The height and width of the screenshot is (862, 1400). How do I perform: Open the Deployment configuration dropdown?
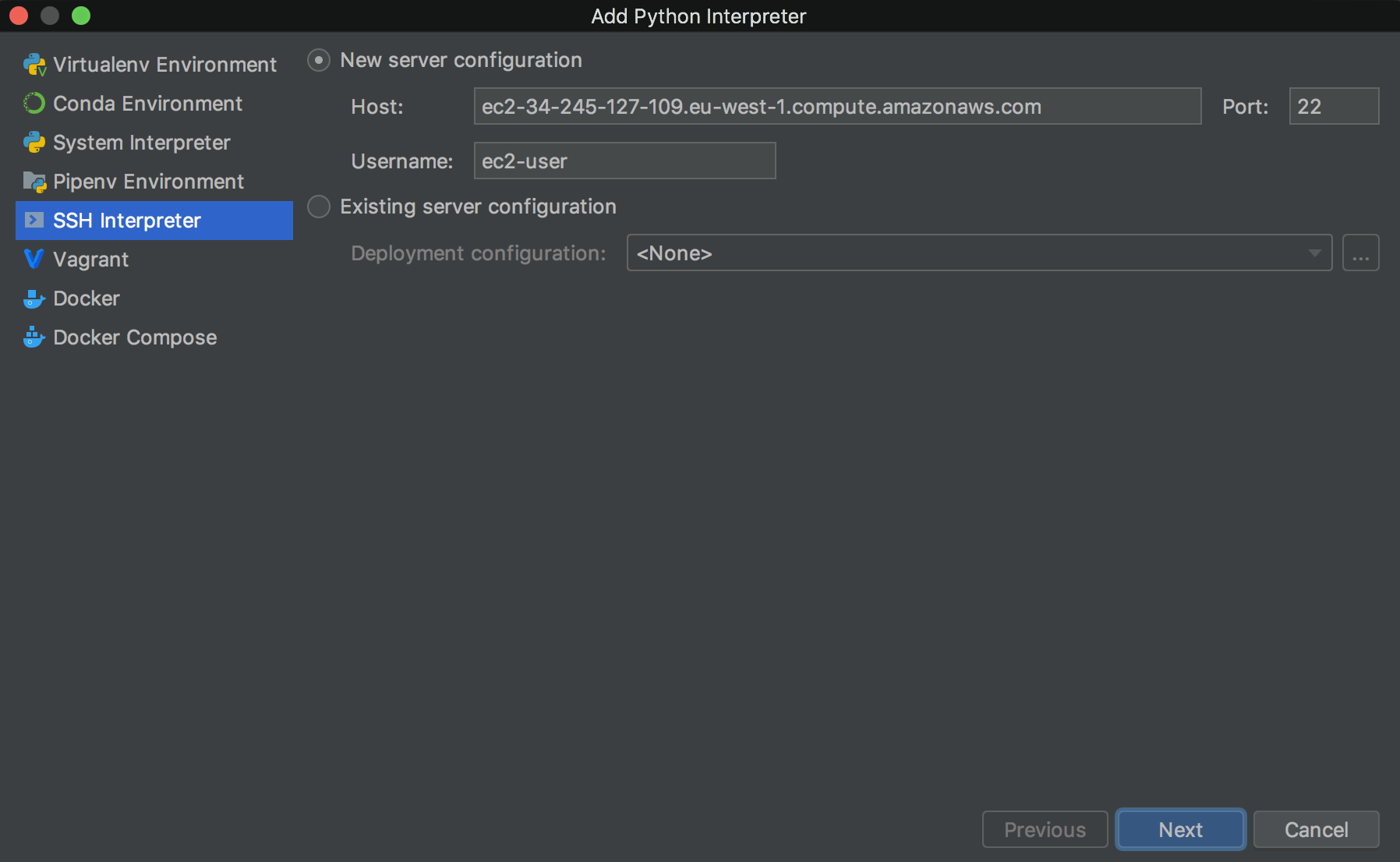(978, 253)
